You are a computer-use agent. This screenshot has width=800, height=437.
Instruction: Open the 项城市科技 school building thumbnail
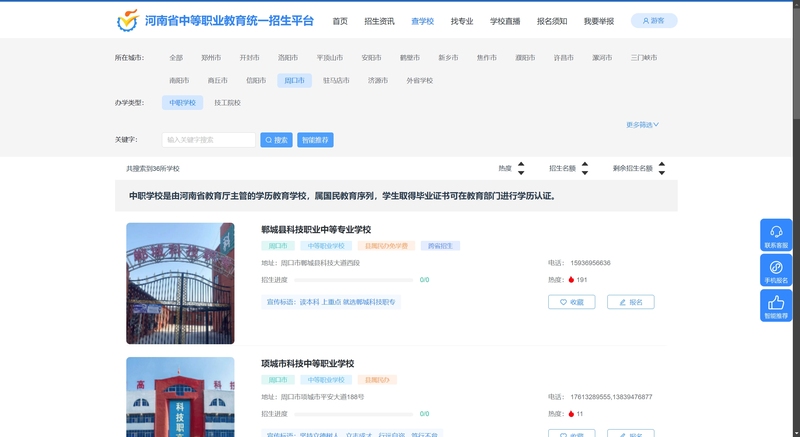pyautogui.click(x=180, y=397)
